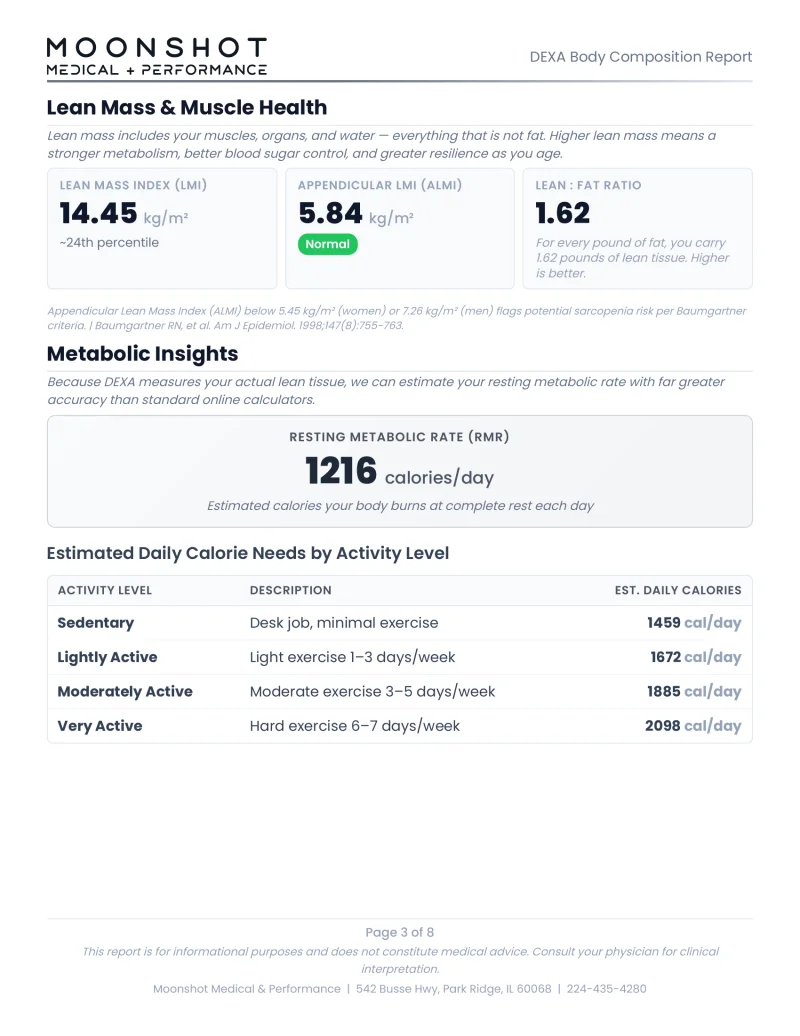Click the Activity Level column header
Viewport: 800px width, 1036px height.
click(105, 590)
